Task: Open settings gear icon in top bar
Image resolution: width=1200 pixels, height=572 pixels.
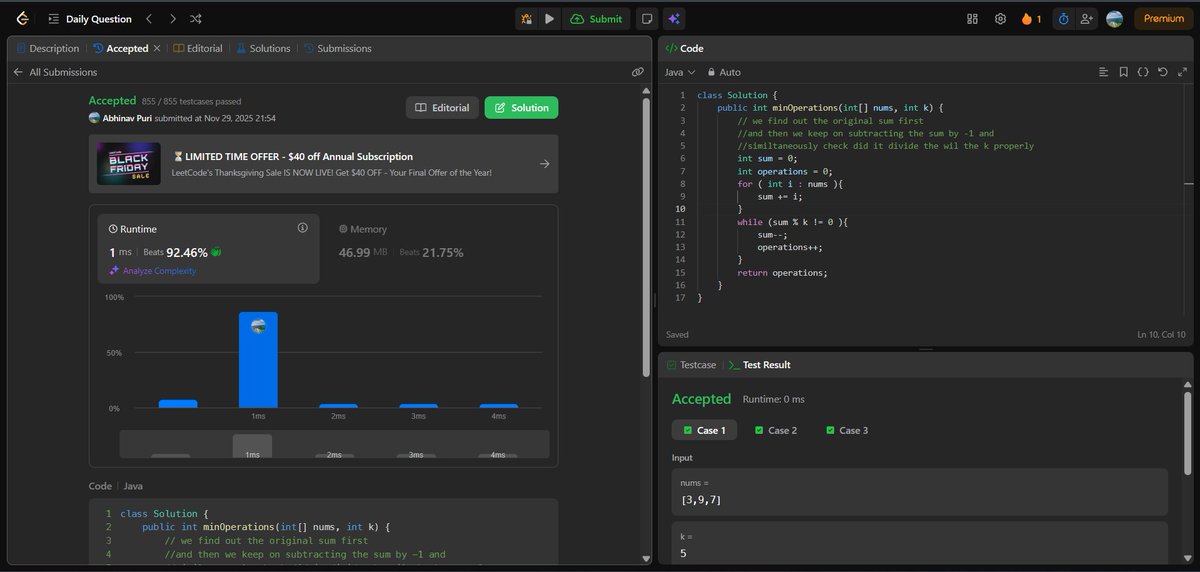Action: [x=1000, y=18]
